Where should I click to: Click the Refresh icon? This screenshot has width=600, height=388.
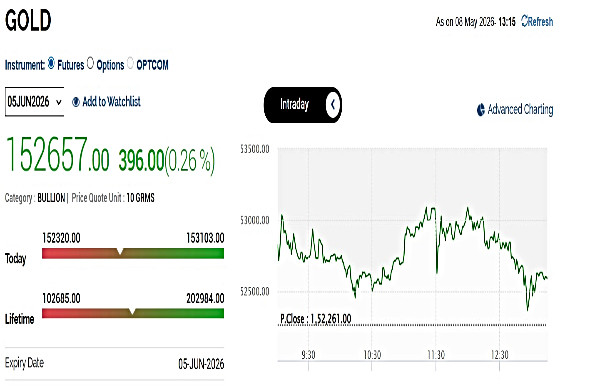pos(524,21)
